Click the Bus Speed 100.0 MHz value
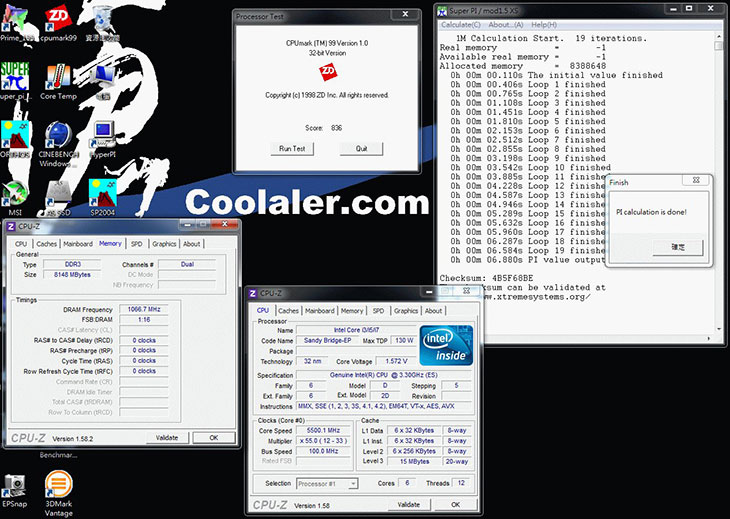The image size is (730, 519). (x=323, y=451)
